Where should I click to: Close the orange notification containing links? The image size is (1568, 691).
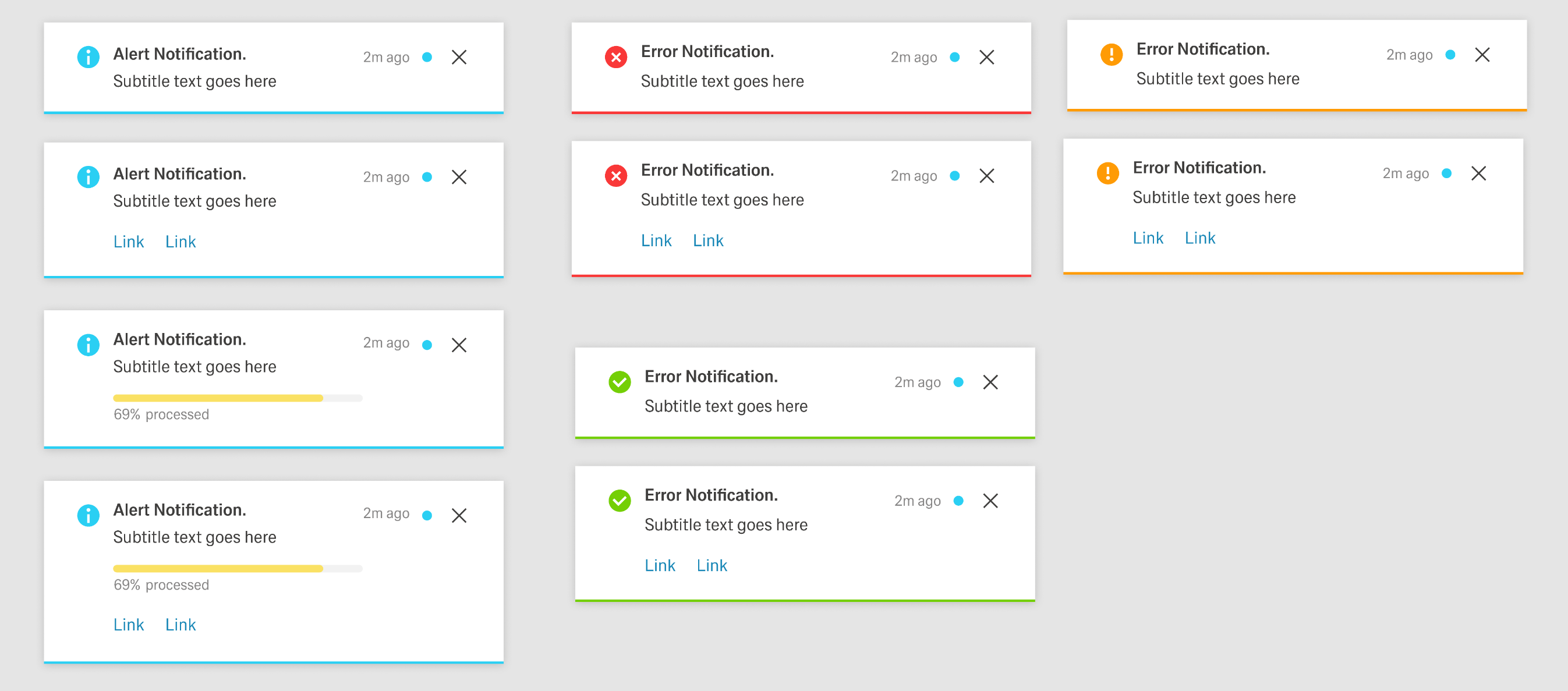(x=1478, y=173)
